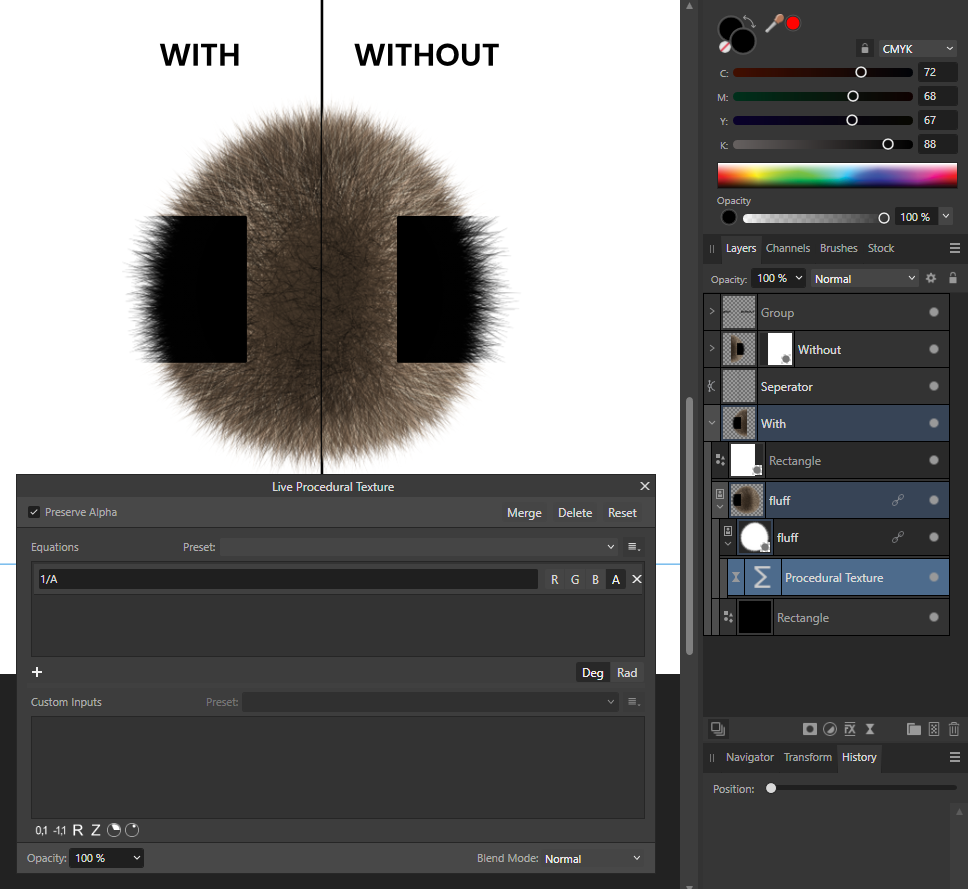
Task: Click the Live Filters hourglass icon
Action: [870, 729]
